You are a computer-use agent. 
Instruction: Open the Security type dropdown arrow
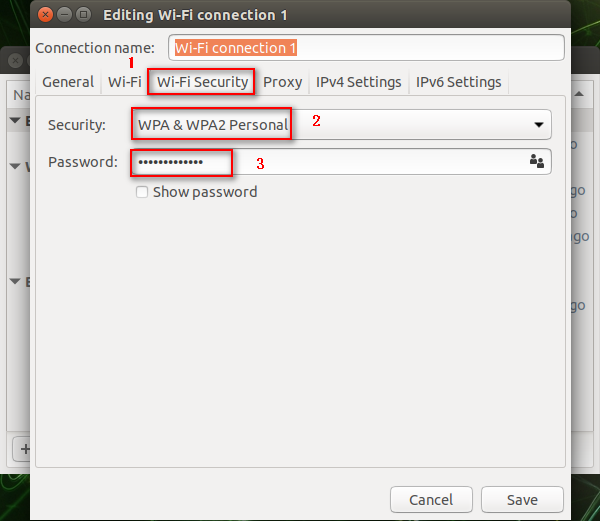click(x=539, y=125)
